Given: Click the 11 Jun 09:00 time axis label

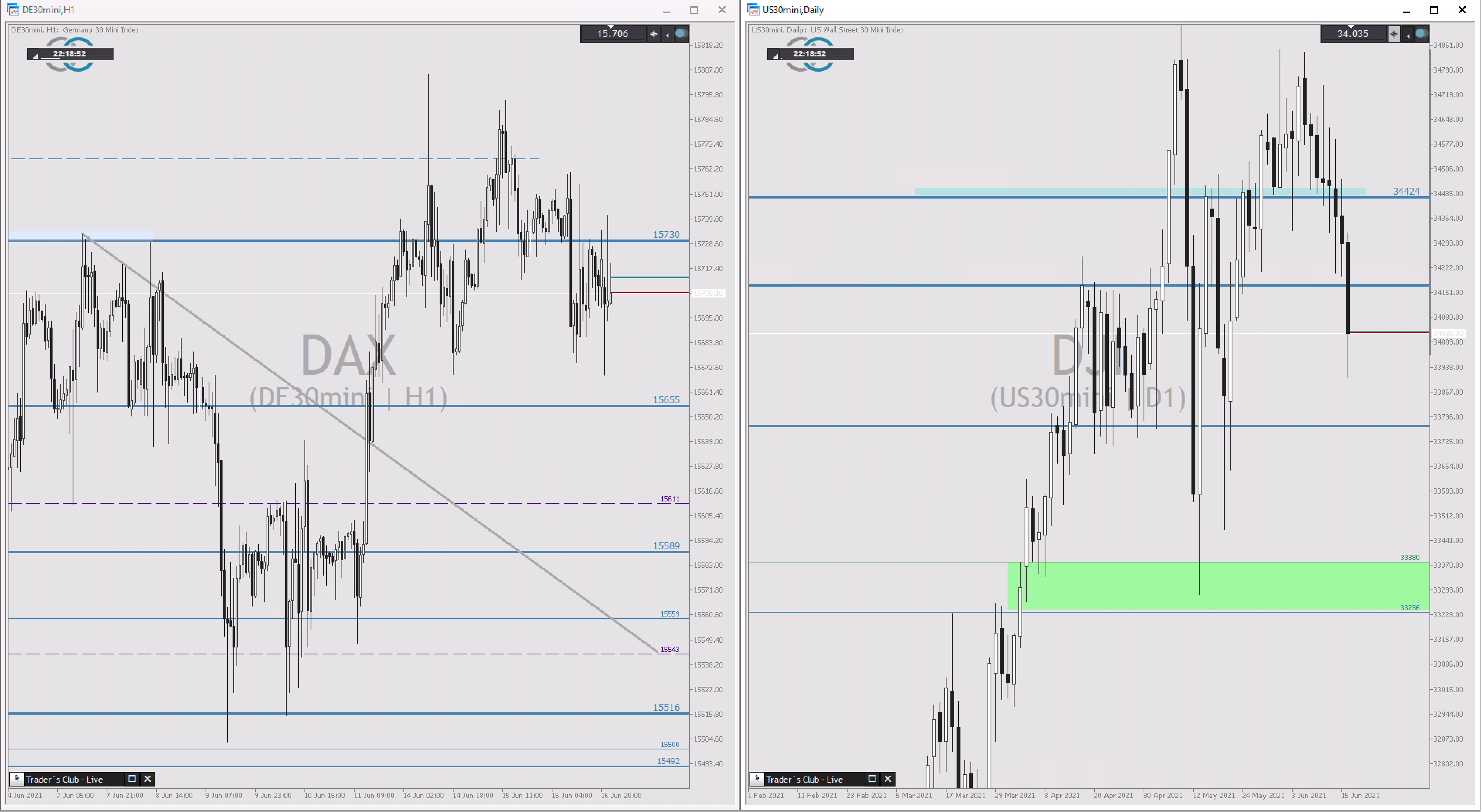Looking at the screenshot, I should tap(374, 795).
